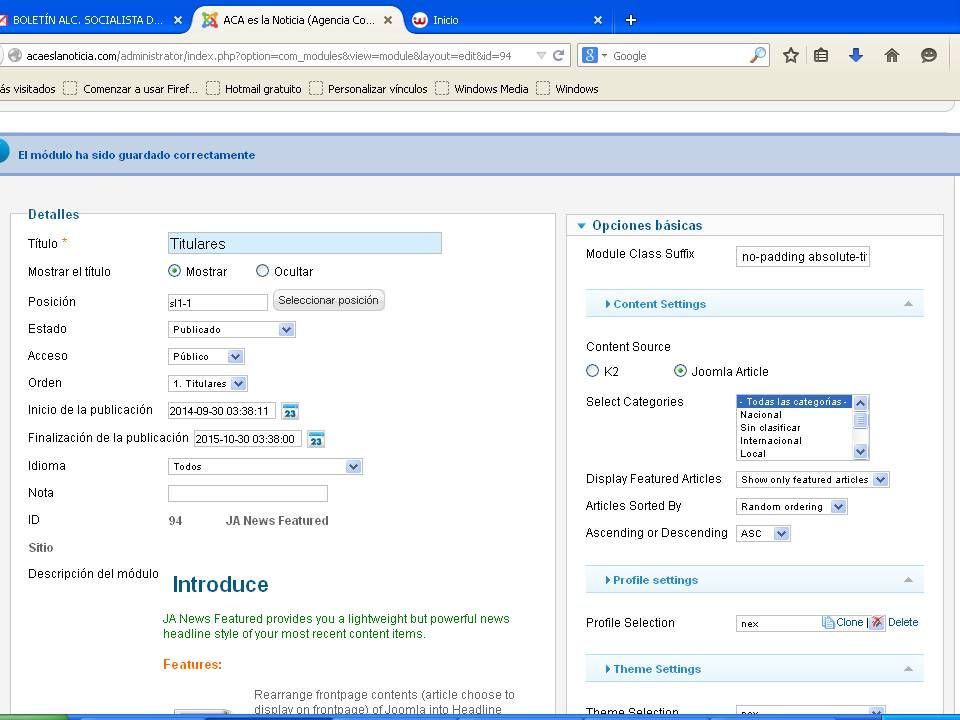This screenshot has height=720, width=960.
Task: Click the Module Class Suffix field
Action: click(x=803, y=257)
